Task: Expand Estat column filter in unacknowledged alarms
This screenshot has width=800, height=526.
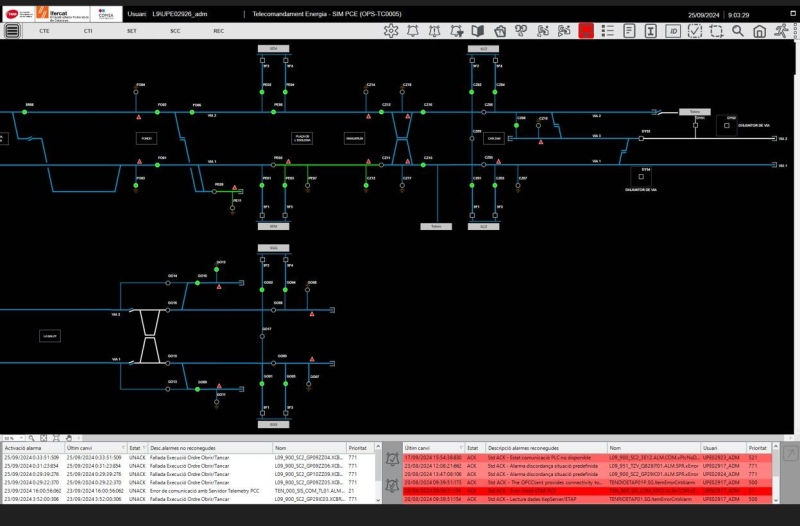Action: pyautogui.click(x=144, y=449)
